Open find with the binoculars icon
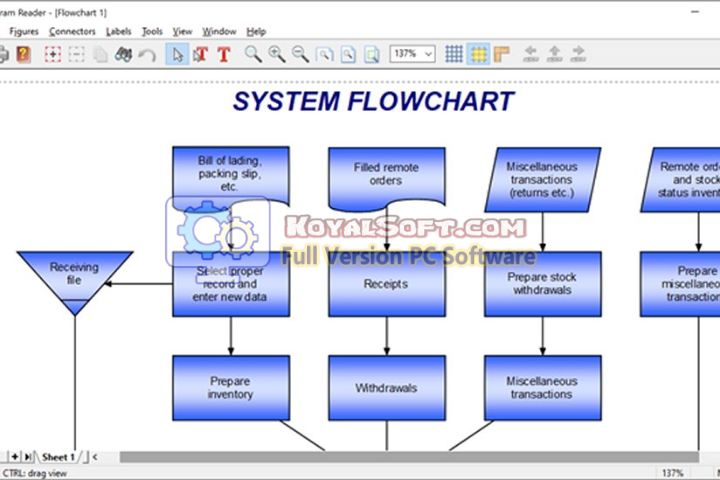Image resolution: width=720 pixels, height=480 pixels. coord(124,54)
